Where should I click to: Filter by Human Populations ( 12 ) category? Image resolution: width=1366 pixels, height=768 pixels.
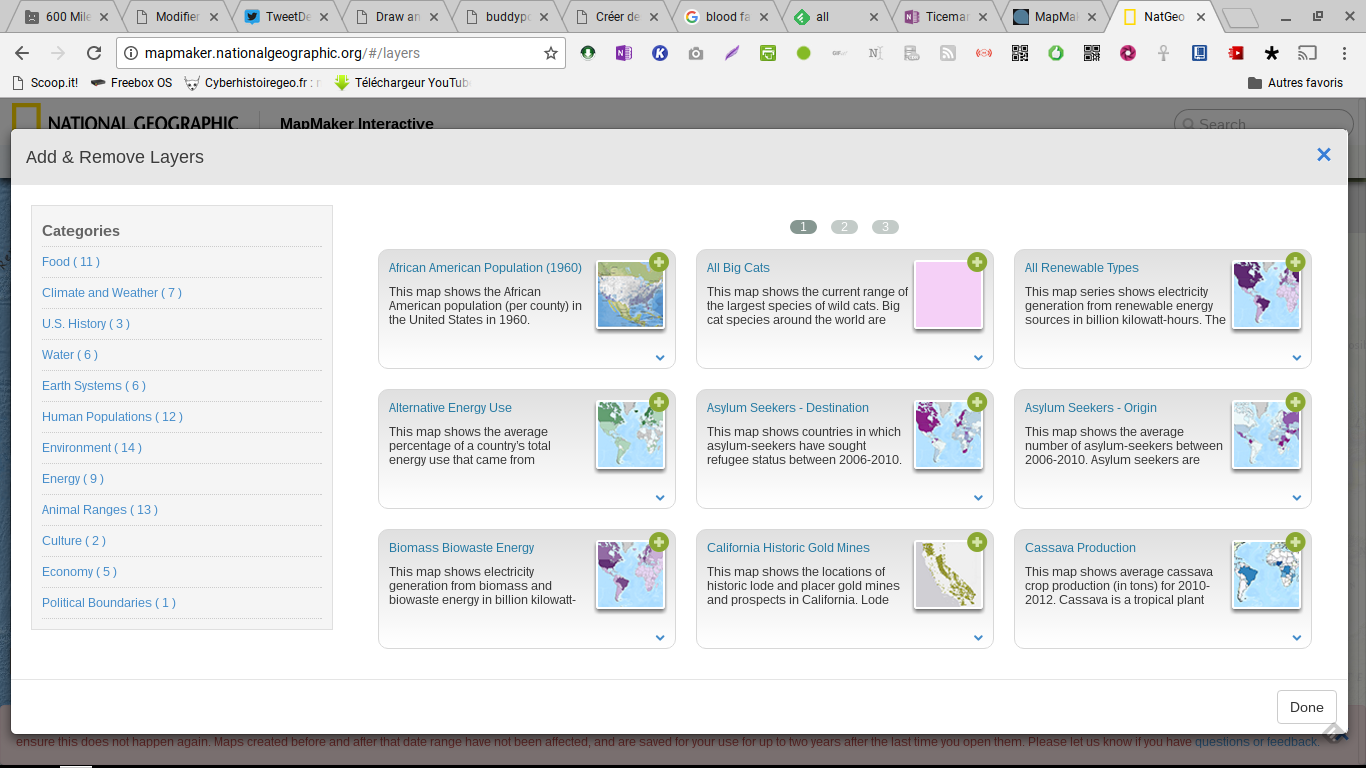(x=113, y=417)
